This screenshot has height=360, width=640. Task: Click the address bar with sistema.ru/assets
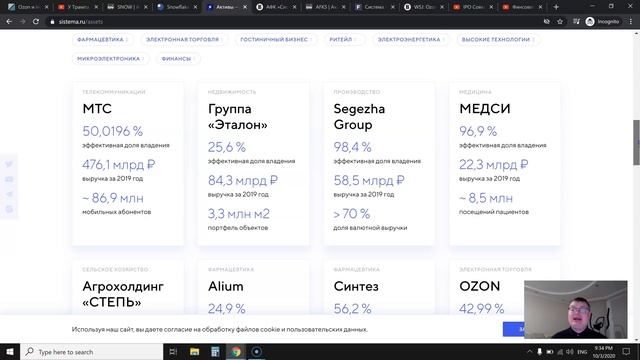(294, 22)
